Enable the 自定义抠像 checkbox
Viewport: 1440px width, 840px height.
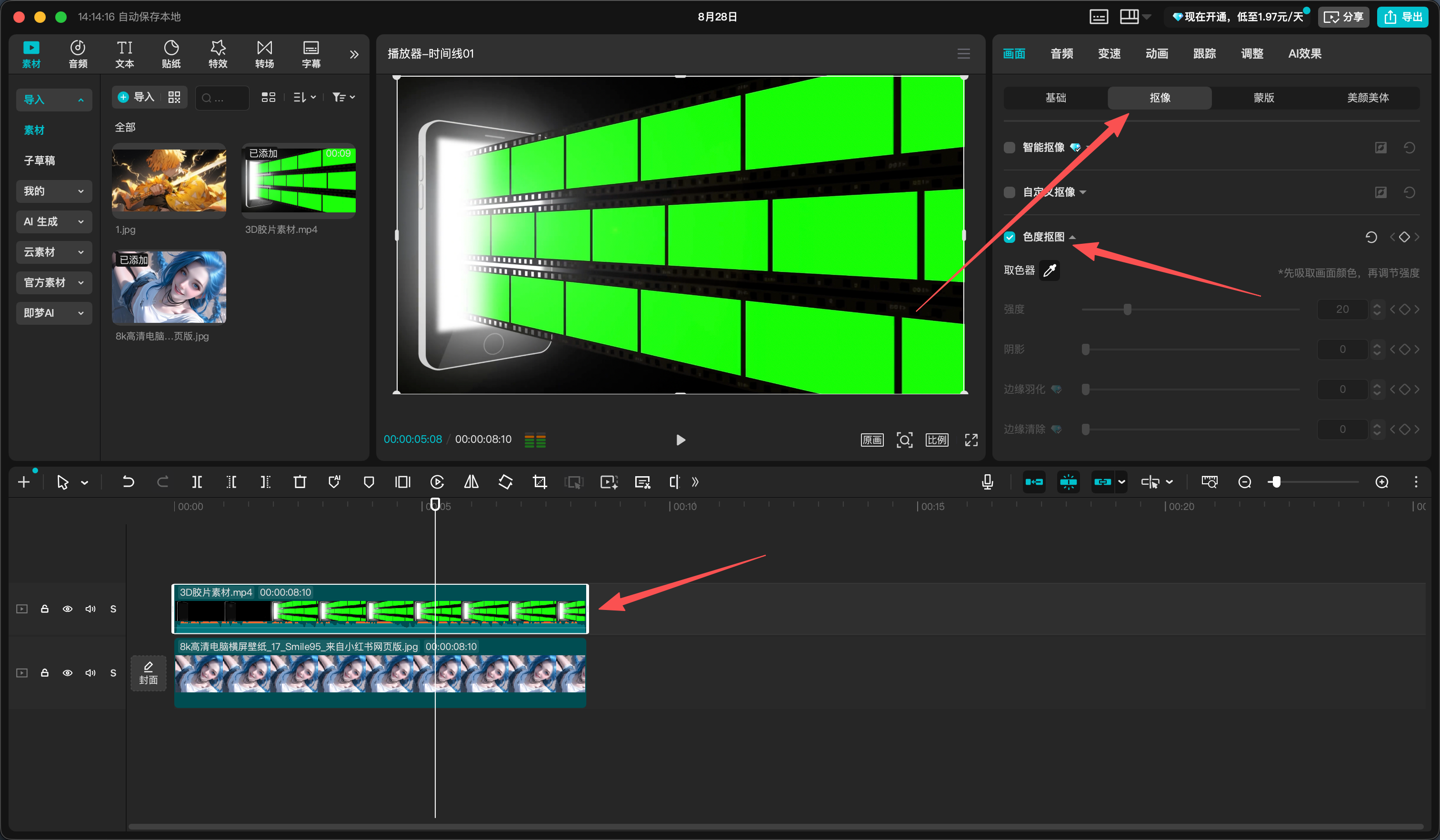(x=1009, y=192)
